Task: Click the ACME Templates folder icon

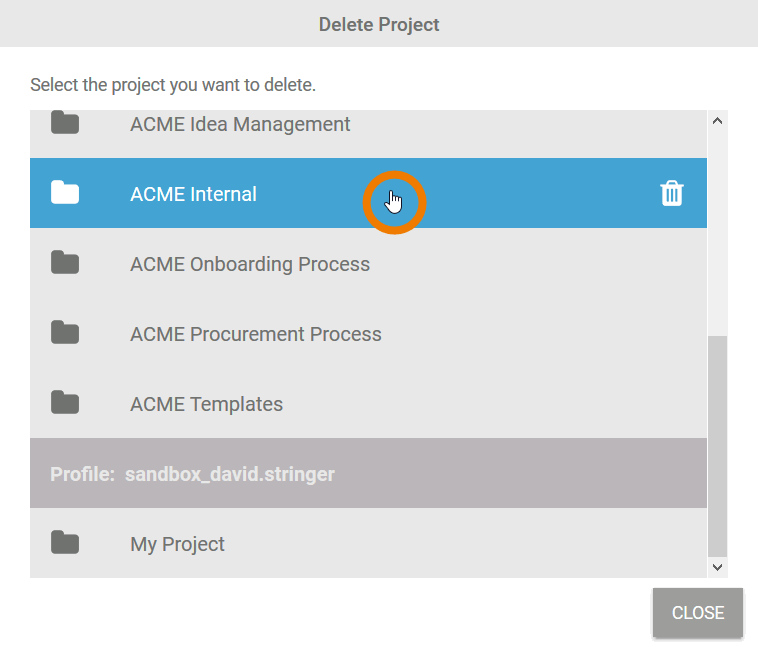Action: (x=65, y=403)
